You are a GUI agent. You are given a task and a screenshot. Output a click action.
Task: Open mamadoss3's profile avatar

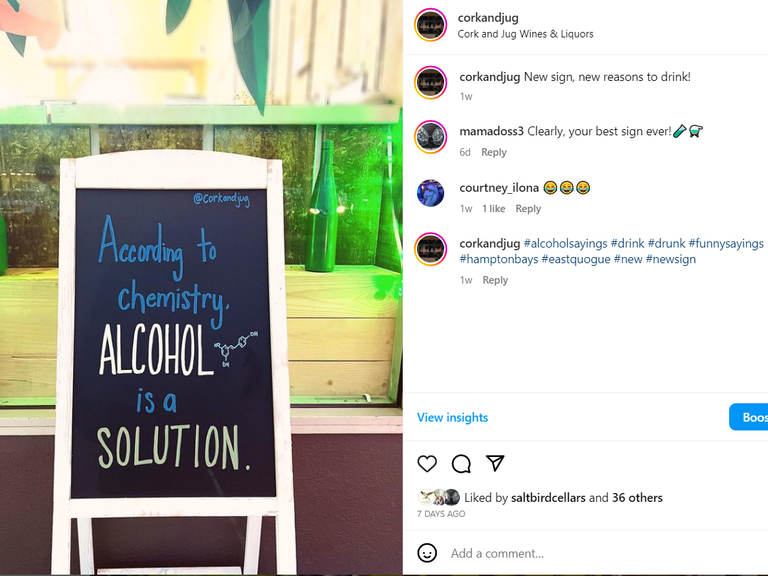click(431, 137)
